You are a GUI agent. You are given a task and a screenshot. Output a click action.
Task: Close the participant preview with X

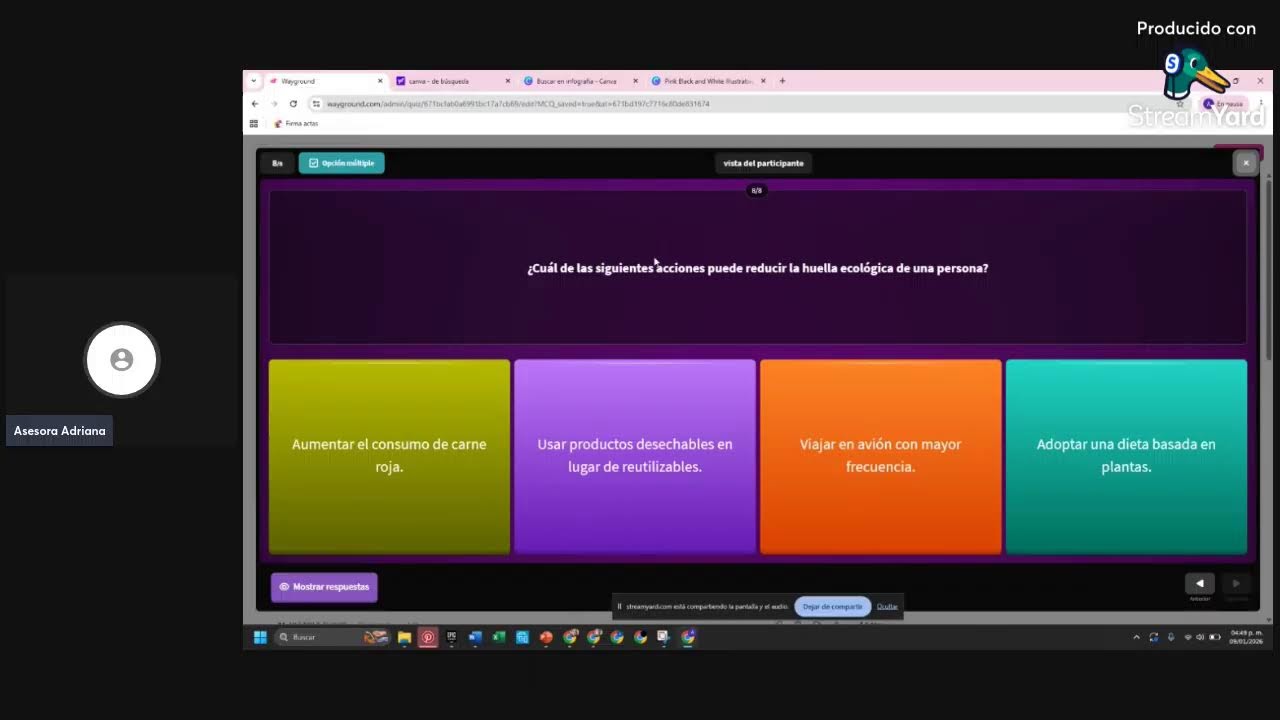(x=1245, y=163)
